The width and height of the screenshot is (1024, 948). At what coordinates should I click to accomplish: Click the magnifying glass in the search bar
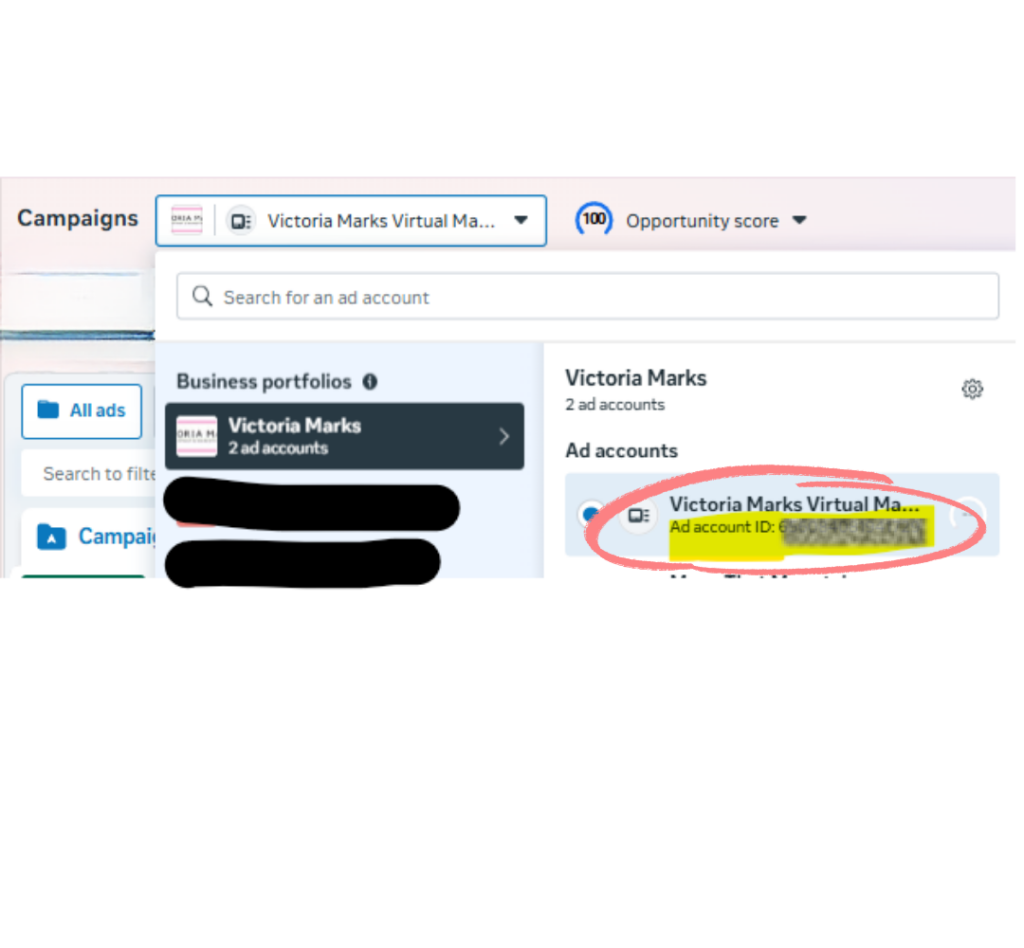click(201, 296)
